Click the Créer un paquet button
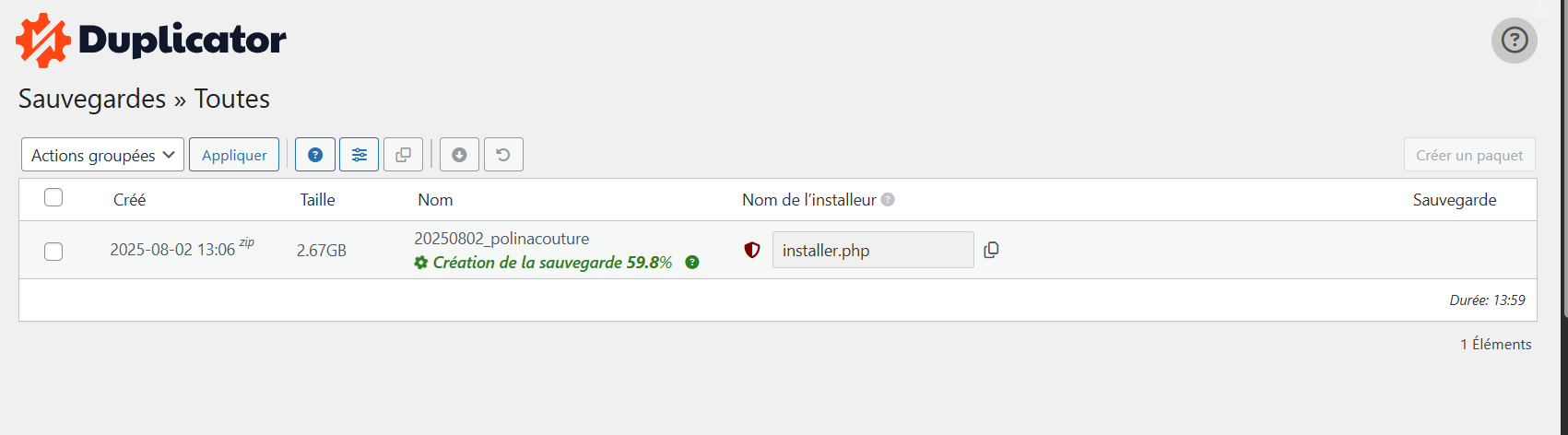 (1469, 155)
